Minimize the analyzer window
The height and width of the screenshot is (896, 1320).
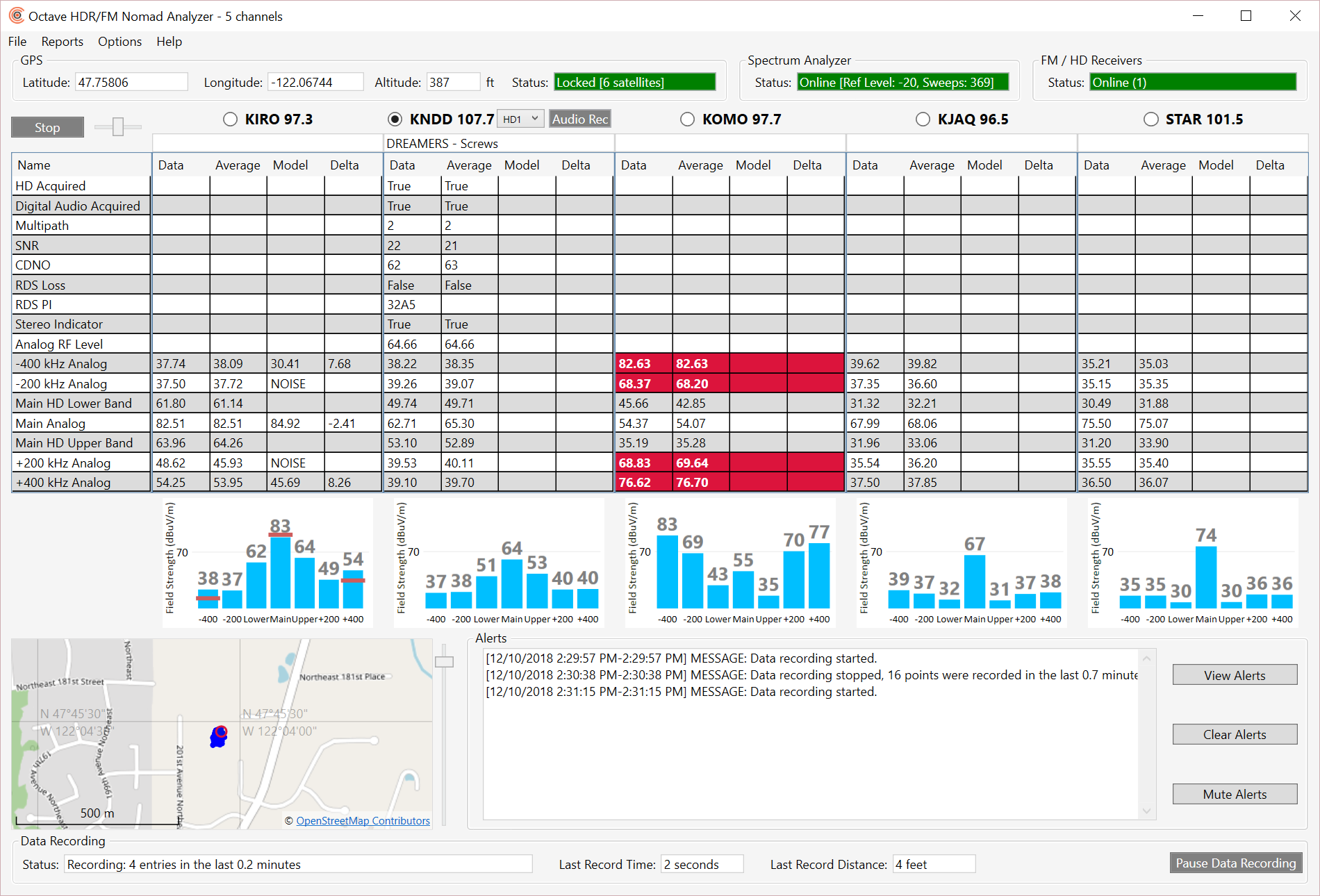click(1197, 16)
